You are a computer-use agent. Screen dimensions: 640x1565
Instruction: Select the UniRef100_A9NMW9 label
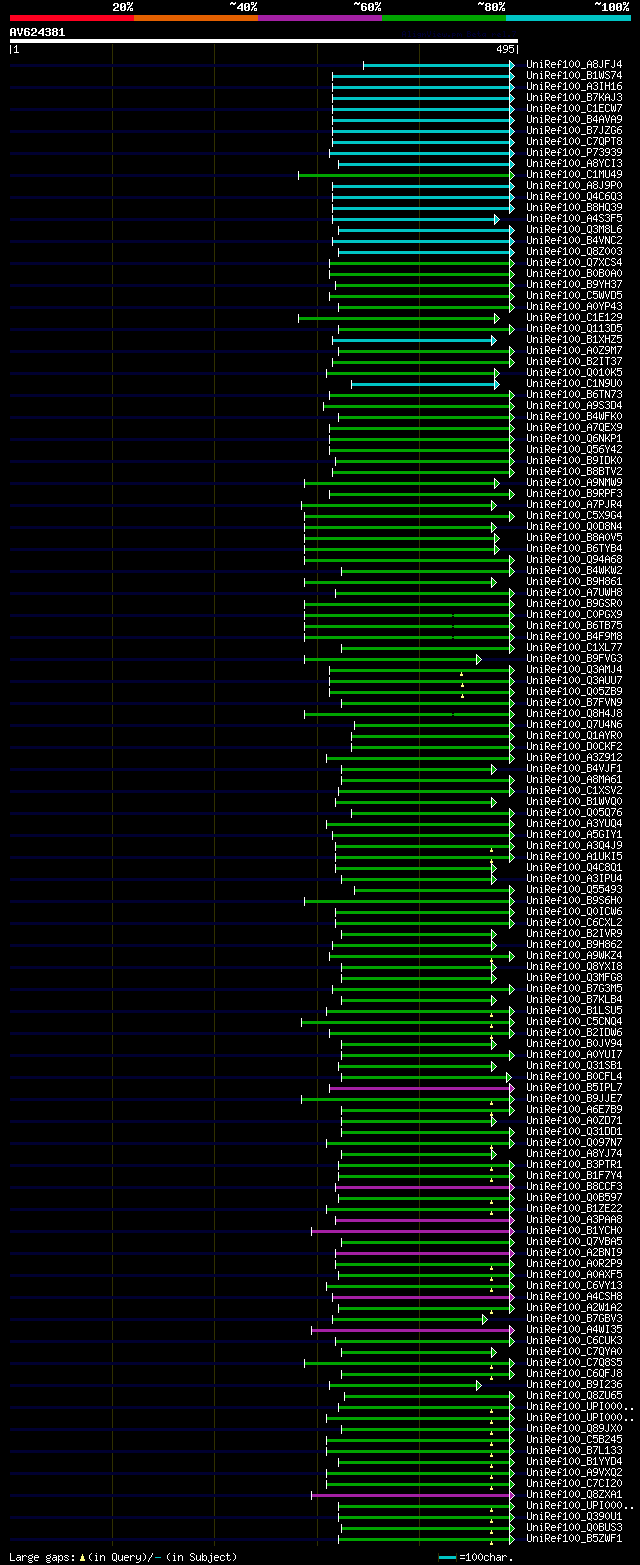click(574, 482)
